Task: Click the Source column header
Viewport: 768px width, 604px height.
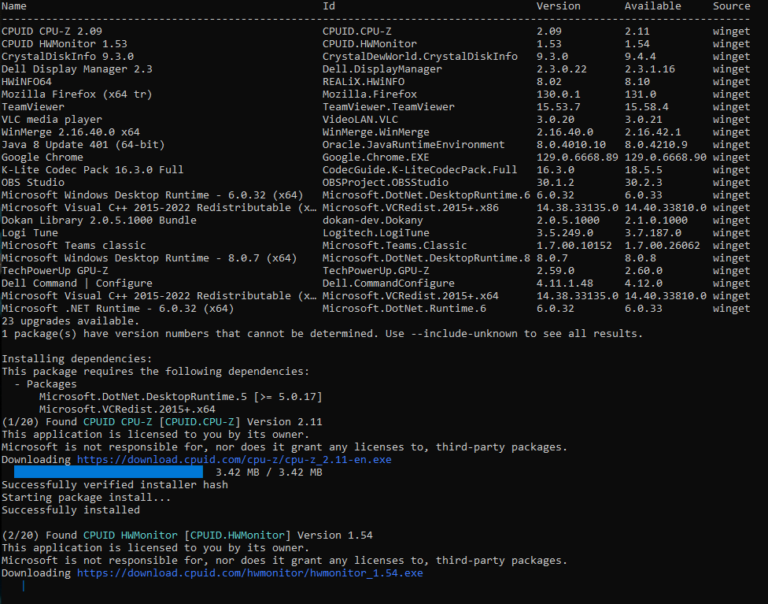Action: click(731, 6)
